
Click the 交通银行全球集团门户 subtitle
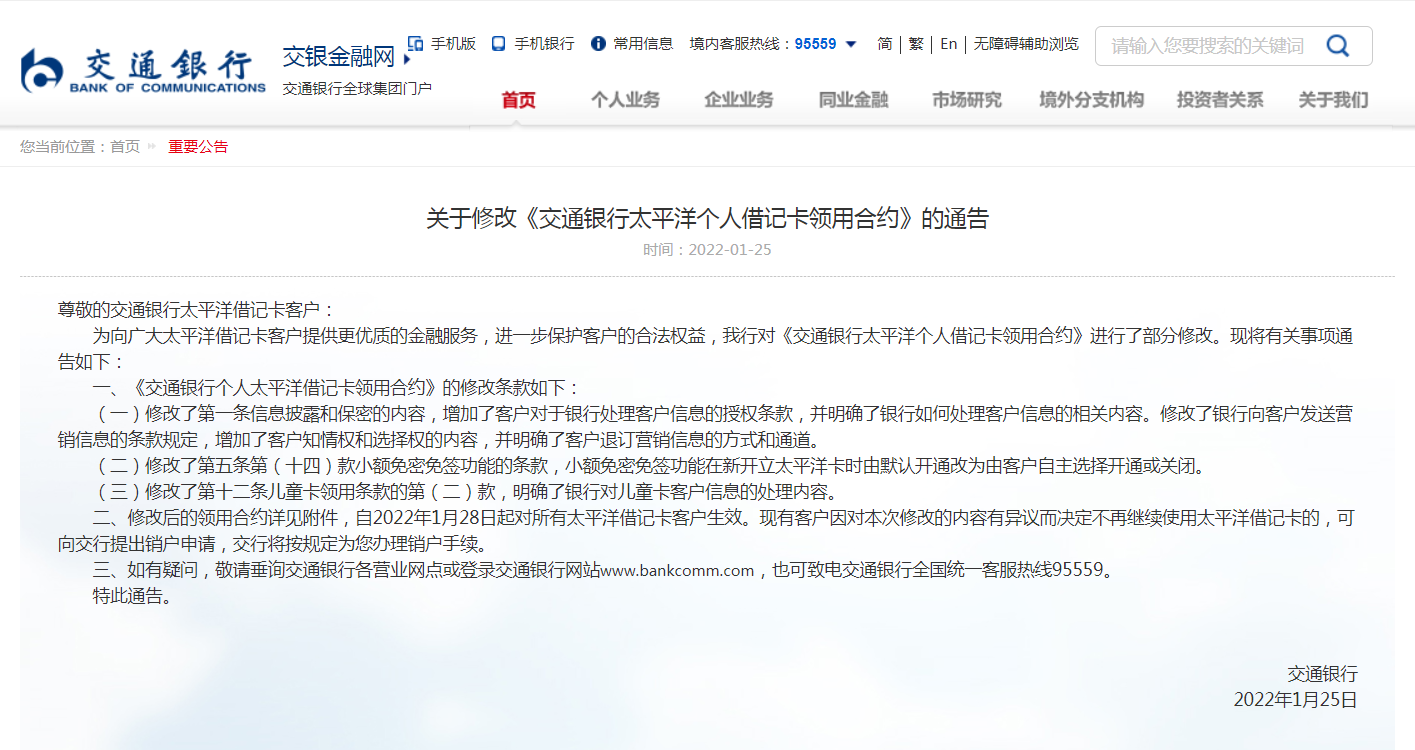pos(357,88)
